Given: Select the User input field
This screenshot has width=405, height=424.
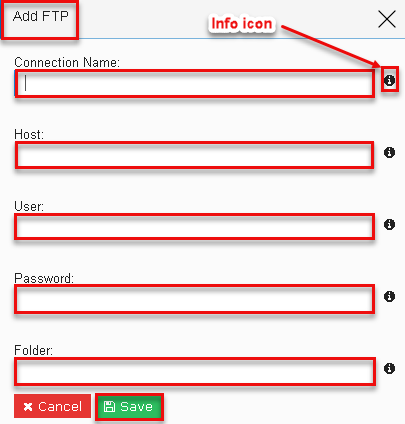Looking at the screenshot, I should (x=194, y=227).
